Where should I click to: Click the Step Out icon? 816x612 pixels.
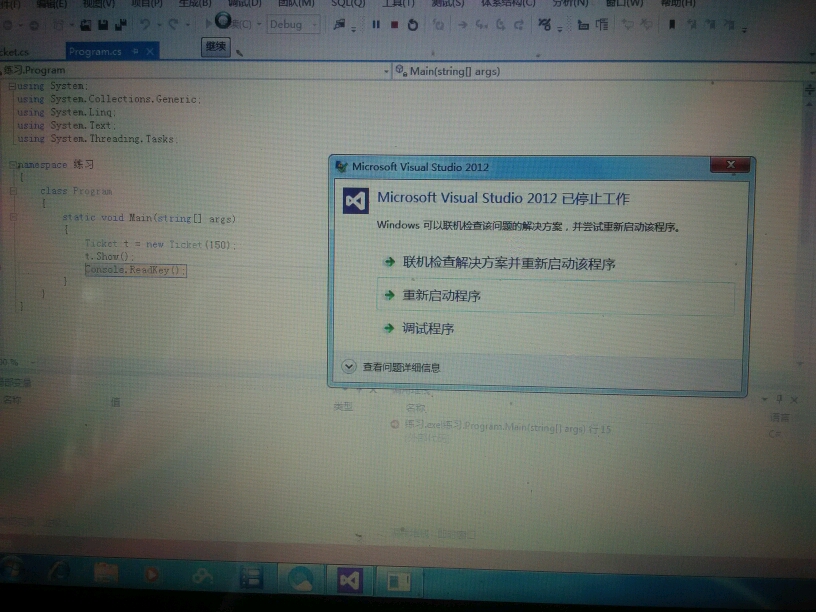[x=519, y=24]
